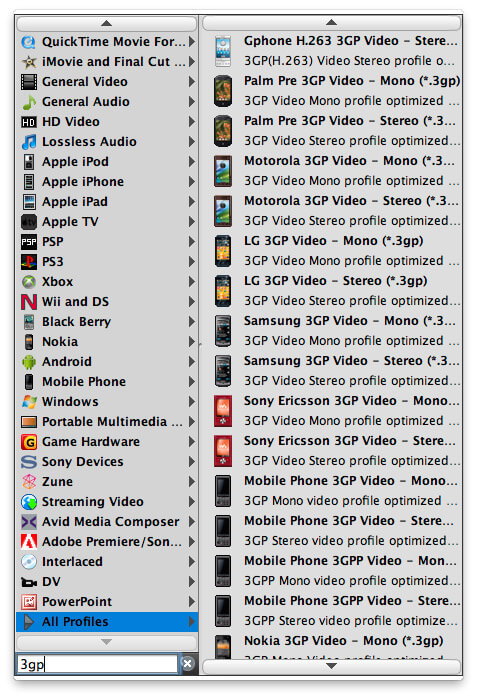Screen dimensions: 477x700
Task: Choose Mobile Phone 3GPP Video Stereo profile
Action: click(x=332, y=611)
